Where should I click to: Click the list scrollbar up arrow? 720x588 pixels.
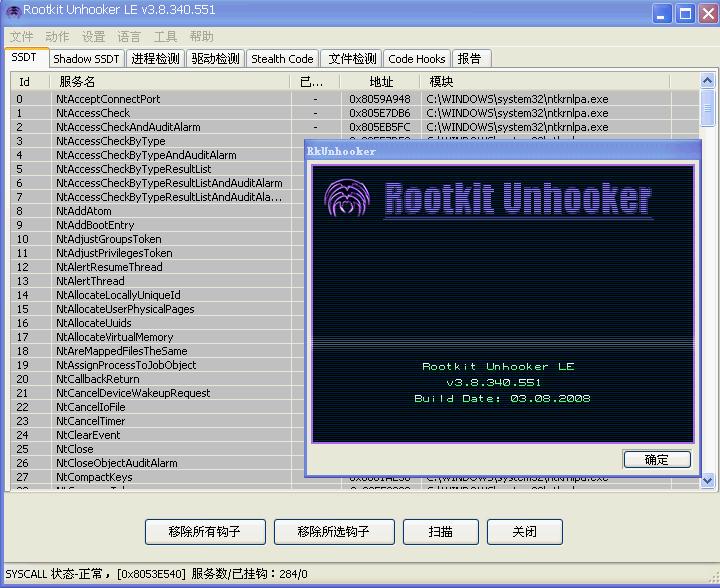[708, 81]
